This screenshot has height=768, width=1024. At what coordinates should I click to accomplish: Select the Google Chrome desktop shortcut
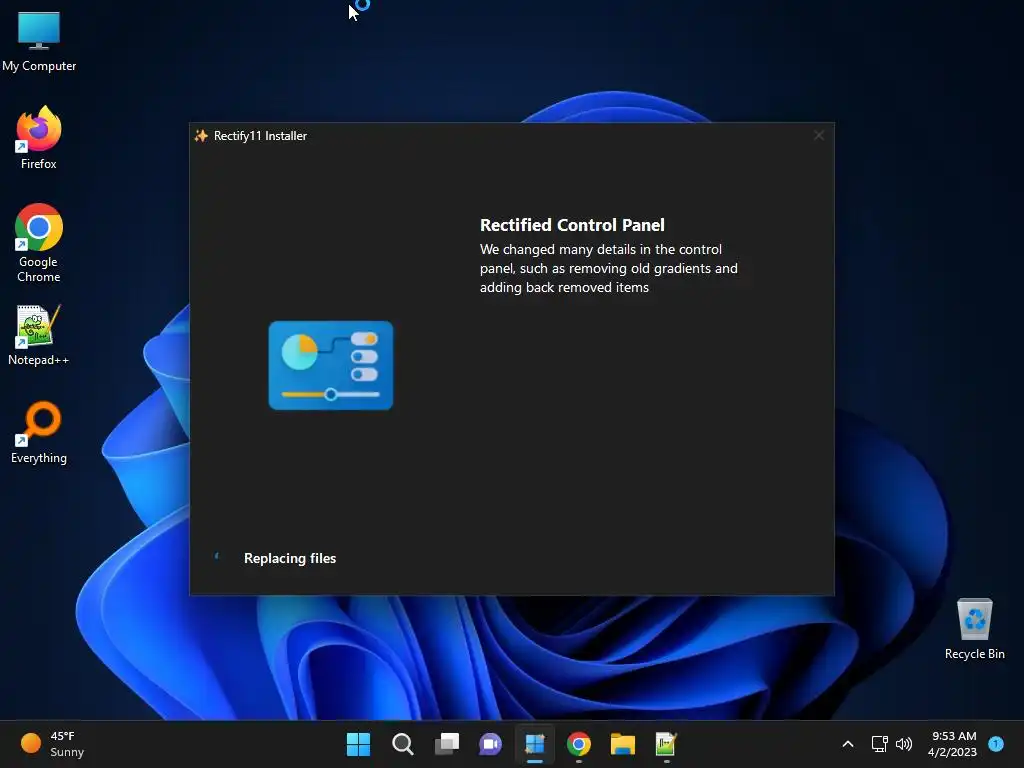pos(39,243)
